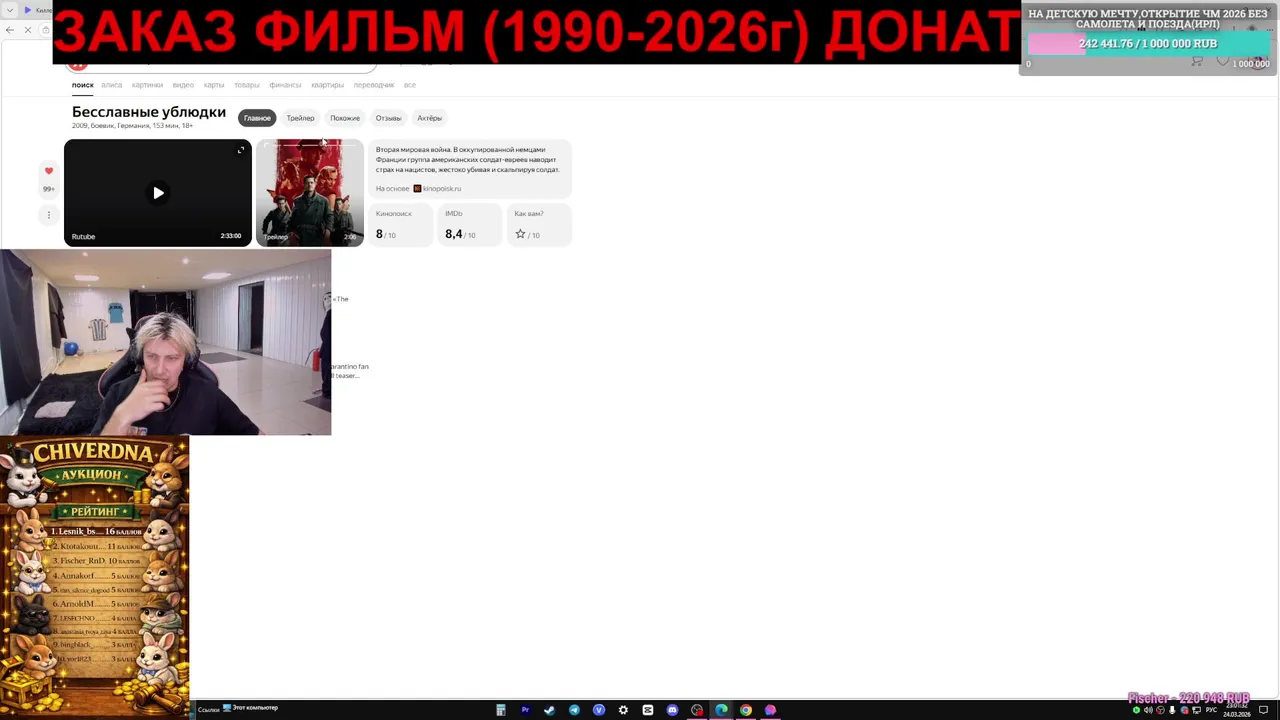Screen dimensions: 1280x720
Task: Open Settings gear in the taskbar
Action: 623,710
